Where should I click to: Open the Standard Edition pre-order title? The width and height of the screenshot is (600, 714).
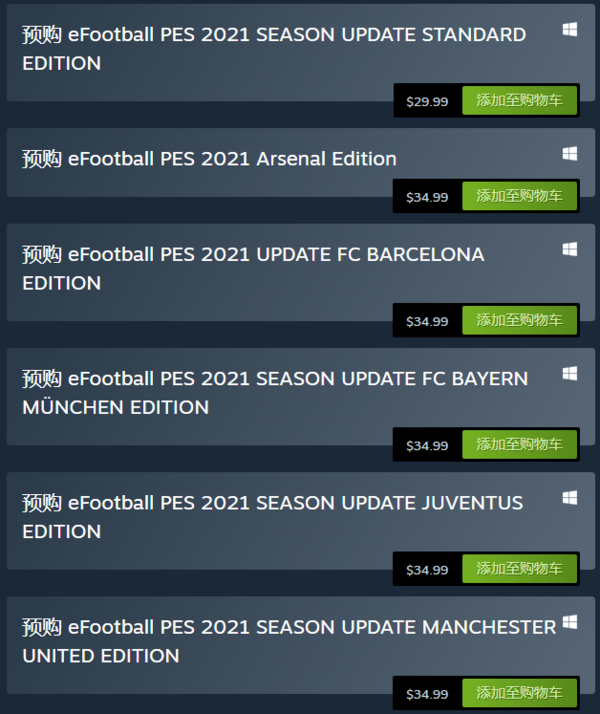273,48
